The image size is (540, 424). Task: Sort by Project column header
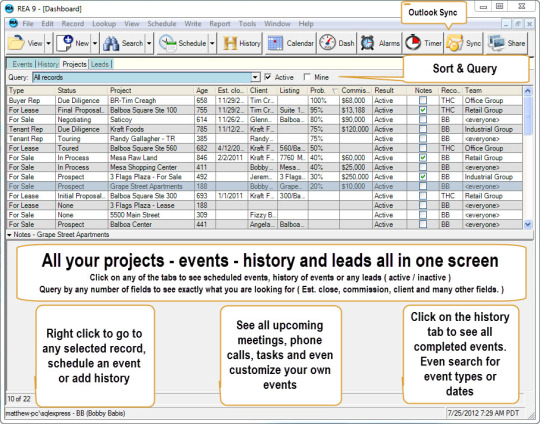(151, 91)
